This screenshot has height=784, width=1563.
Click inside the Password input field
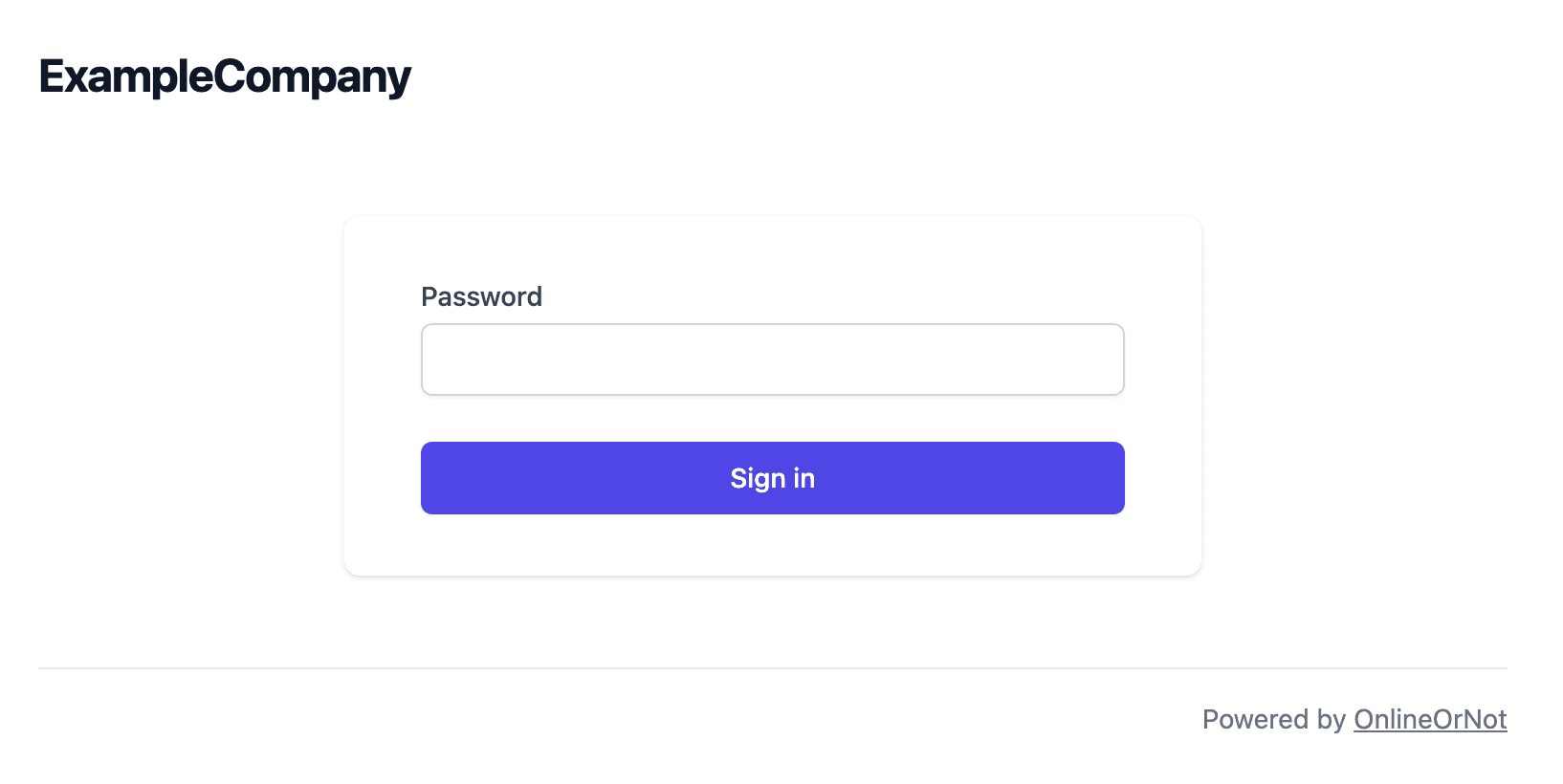(x=771, y=359)
